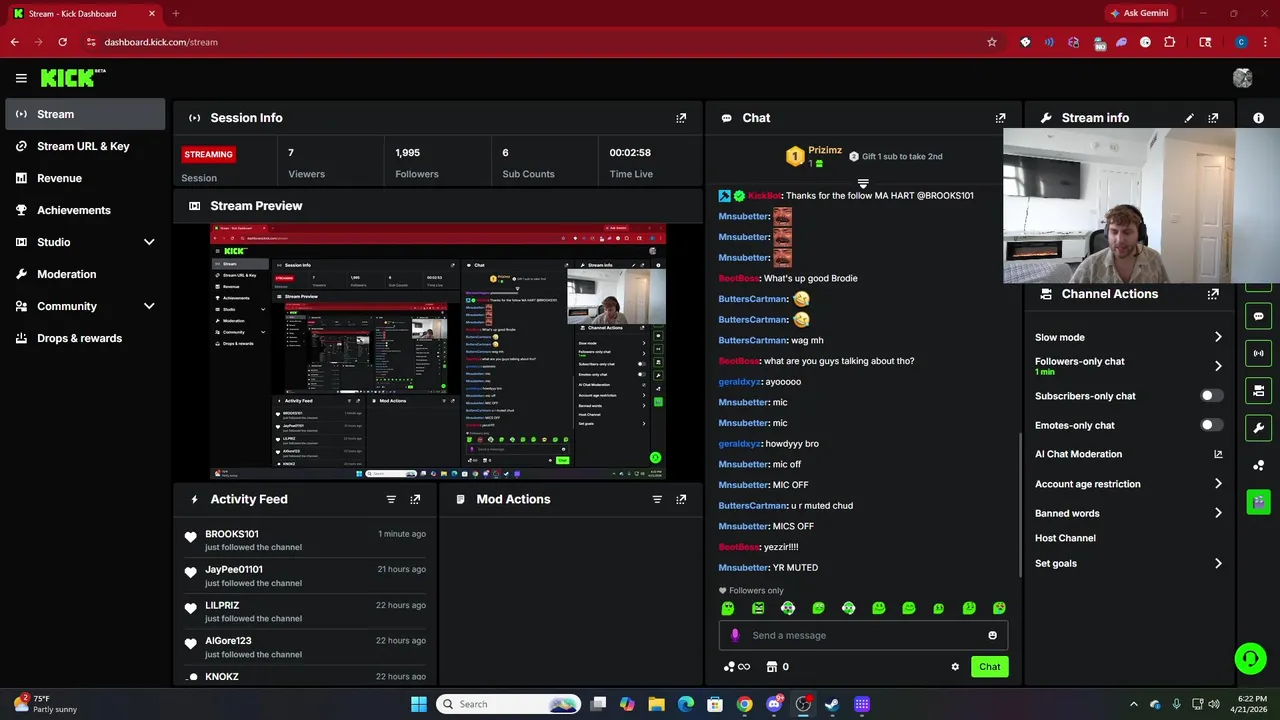Open profile avatar at top right
Image resolution: width=1280 pixels, height=720 pixels.
point(1243,78)
